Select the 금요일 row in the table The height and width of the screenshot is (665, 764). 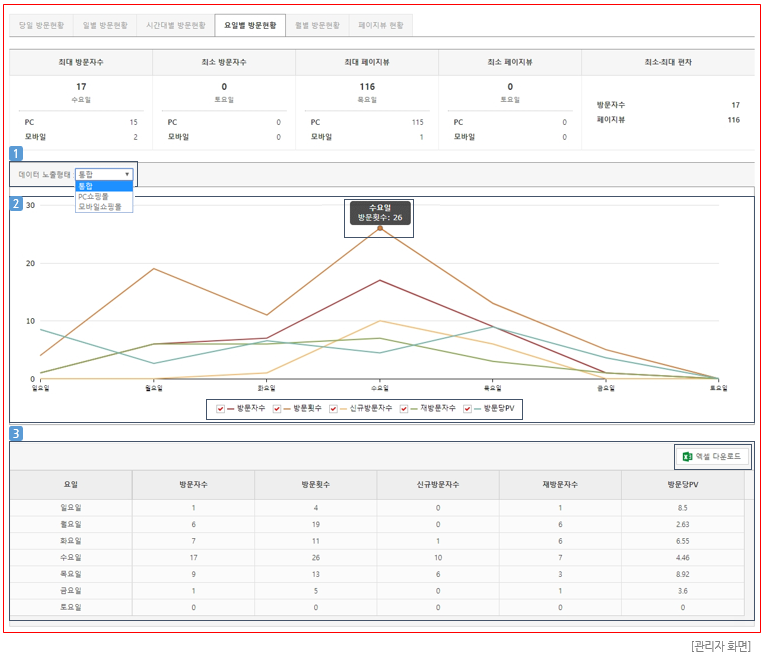point(377,590)
